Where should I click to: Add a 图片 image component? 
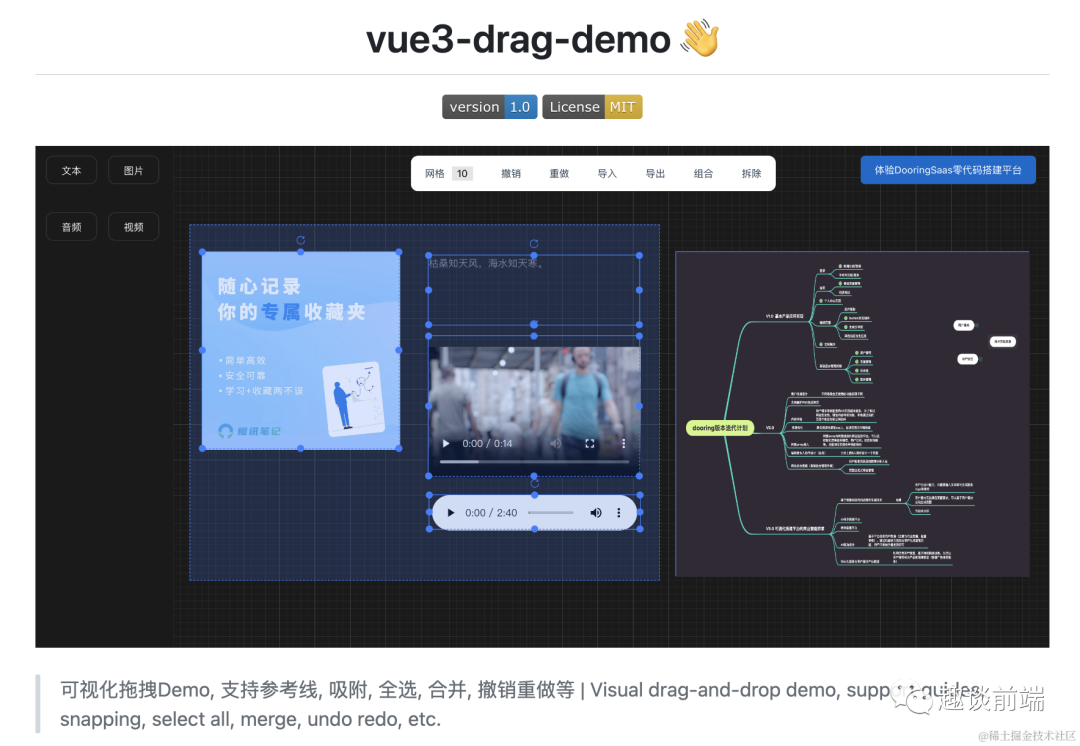134,171
